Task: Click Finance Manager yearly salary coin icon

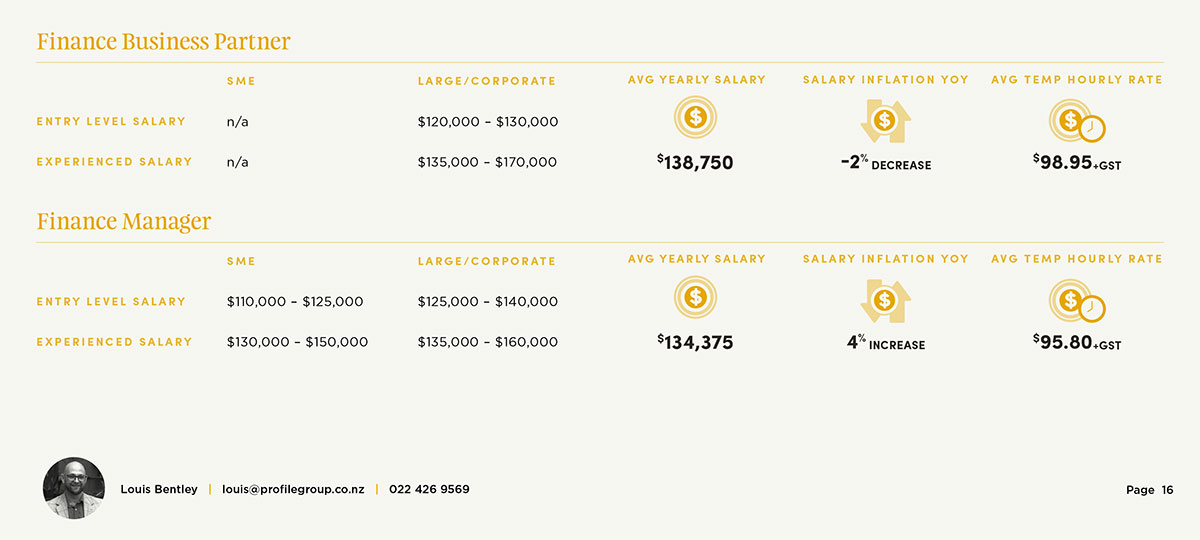Action: [696, 298]
